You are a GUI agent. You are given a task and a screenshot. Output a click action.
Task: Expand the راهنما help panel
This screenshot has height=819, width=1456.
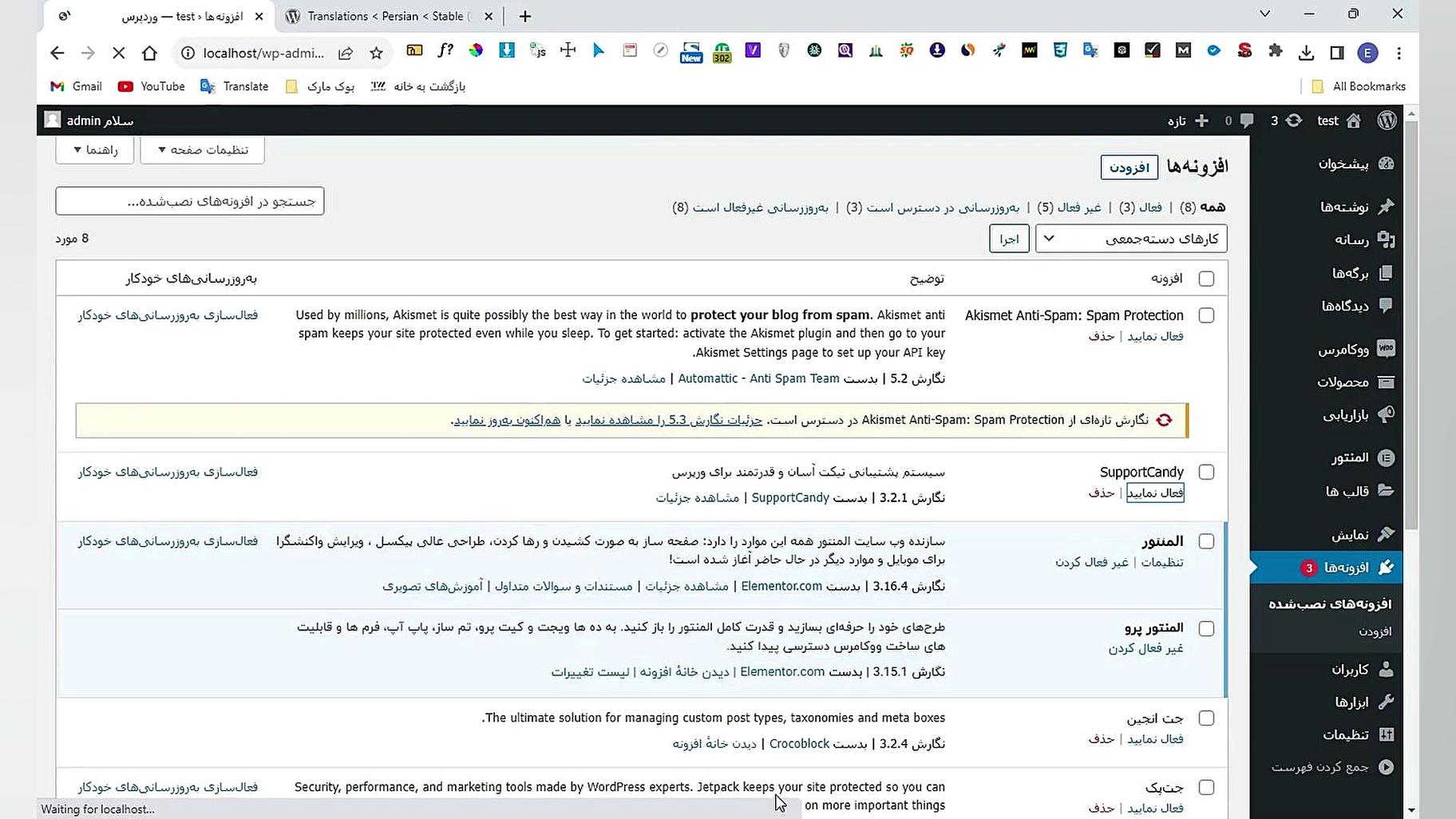pos(95,149)
